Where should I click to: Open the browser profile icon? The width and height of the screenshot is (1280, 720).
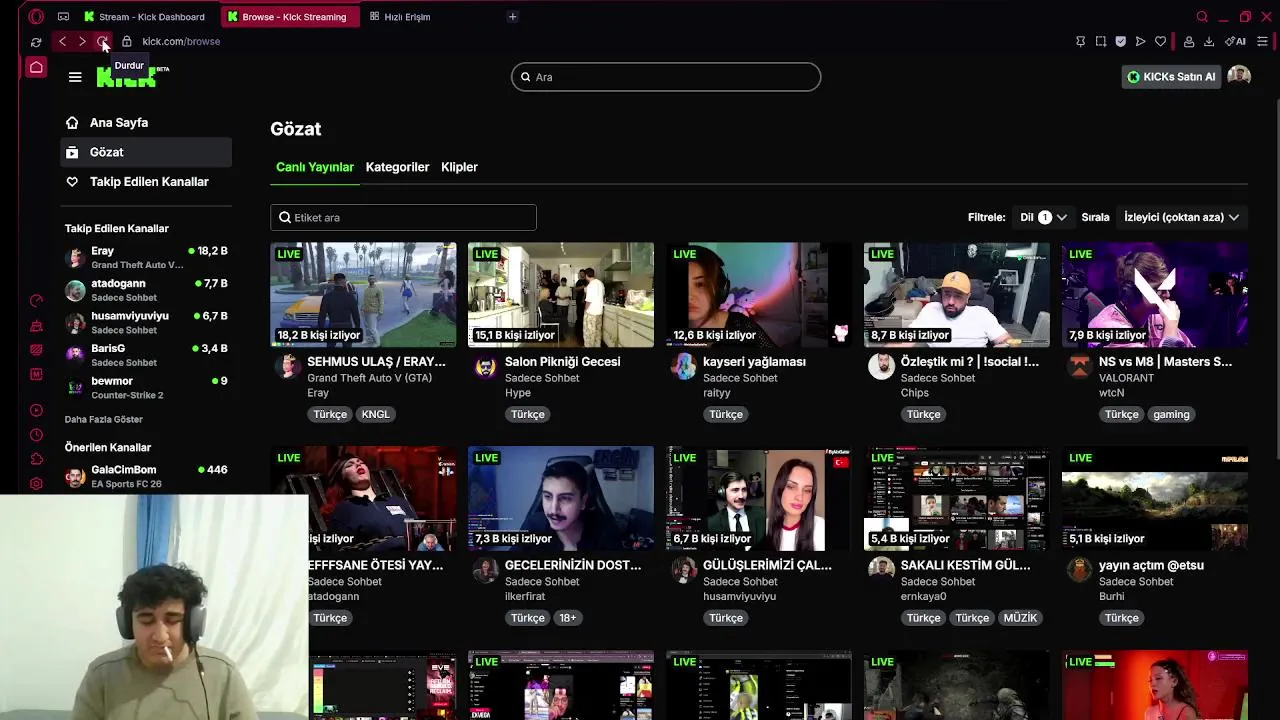[x=1189, y=42]
